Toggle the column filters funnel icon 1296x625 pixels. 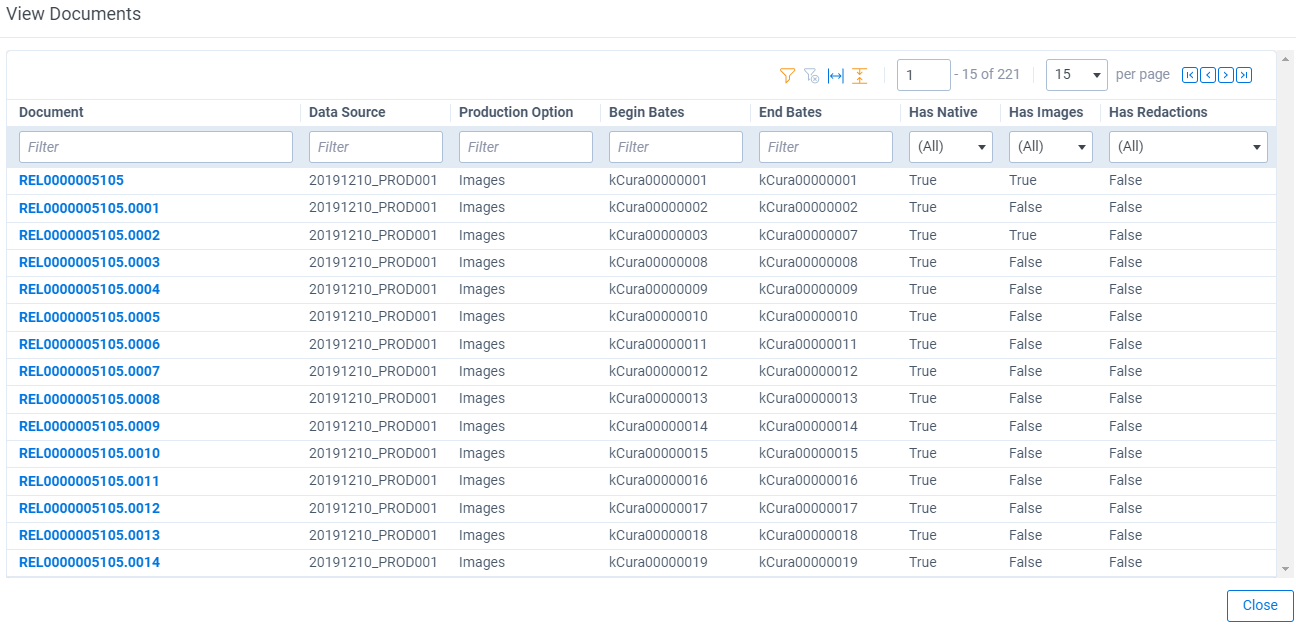pyautogui.click(x=787, y=75)
